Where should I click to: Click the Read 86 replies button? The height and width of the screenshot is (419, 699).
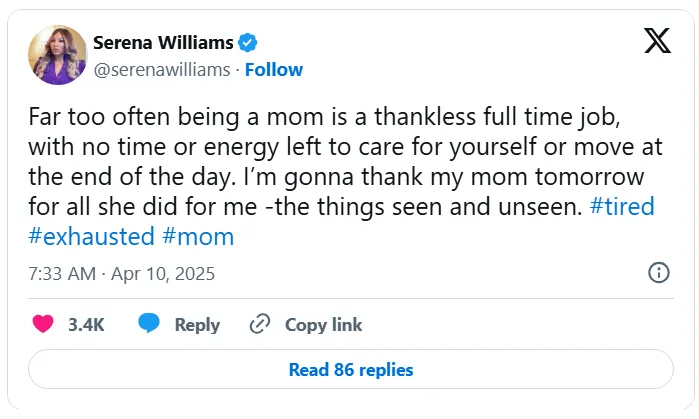(x=351, y=370)
